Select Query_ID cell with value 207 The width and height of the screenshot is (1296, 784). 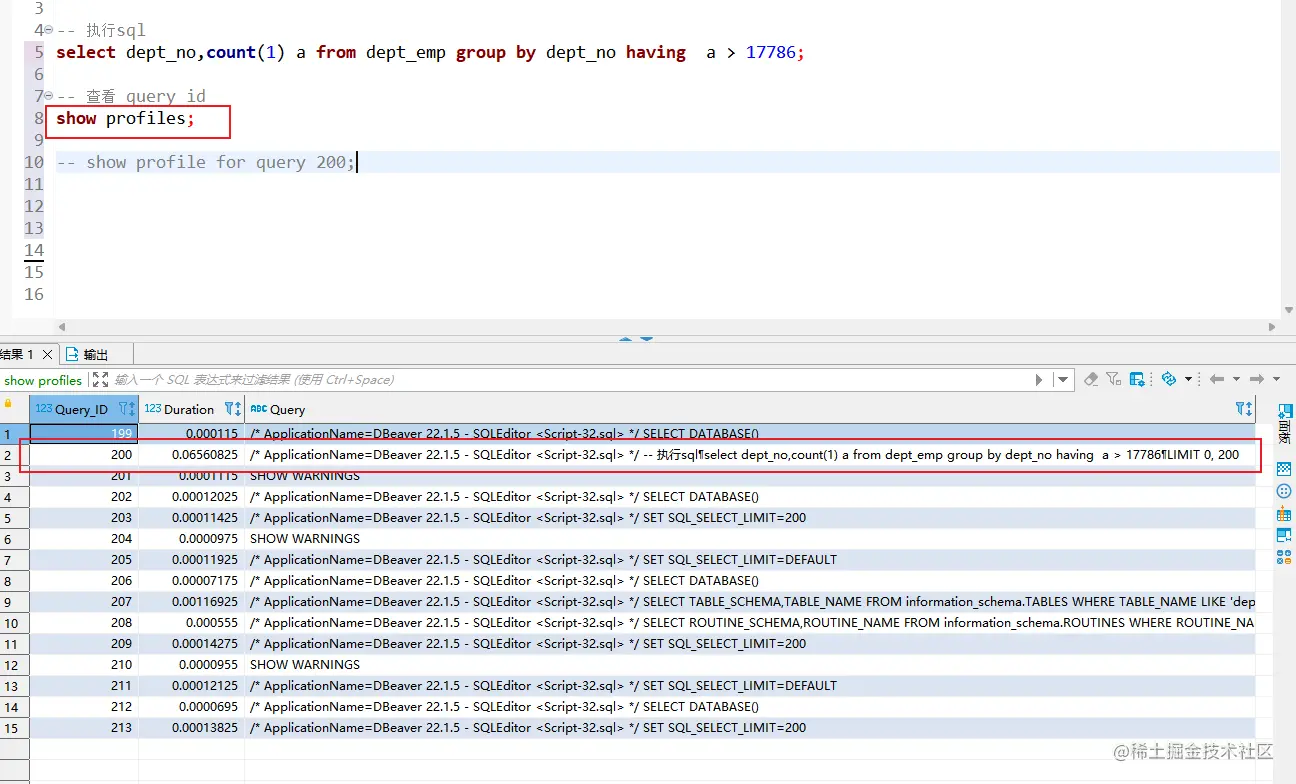[84, 602]
